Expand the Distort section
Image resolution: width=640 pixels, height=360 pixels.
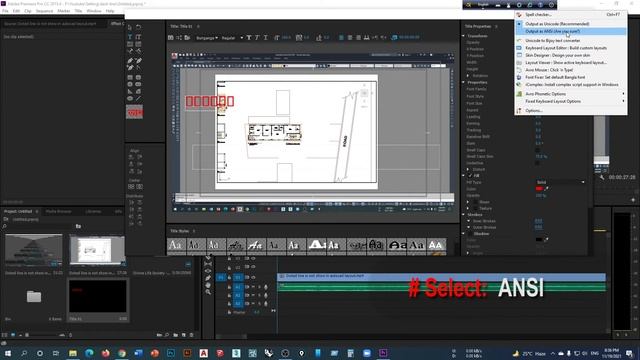coord(468,169)
